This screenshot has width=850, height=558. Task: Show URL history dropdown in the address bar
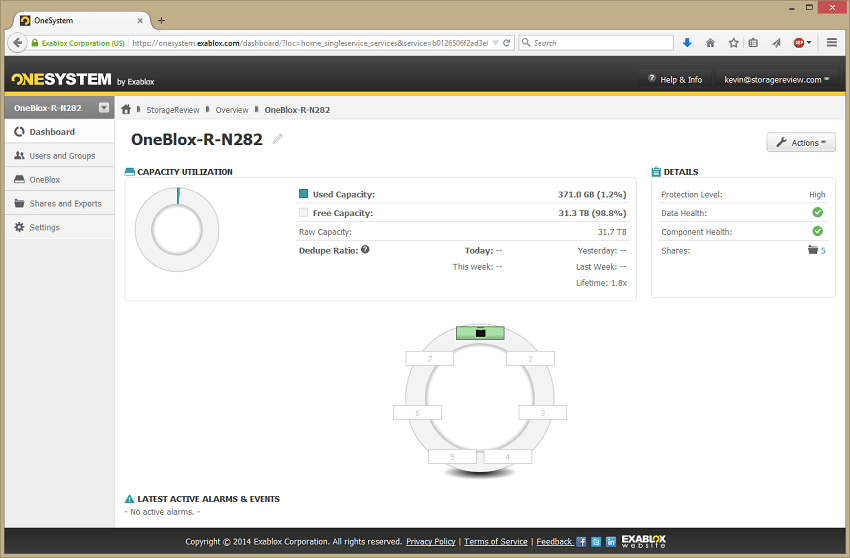[x=495, y=43]
